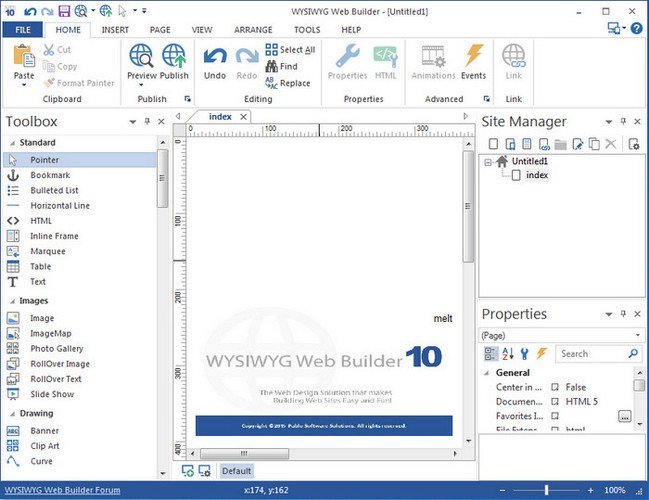Click the Redo arrow in the ribbon
Image resolution: width=649 pixels, height=500 pixels.
tap(247, 56)
